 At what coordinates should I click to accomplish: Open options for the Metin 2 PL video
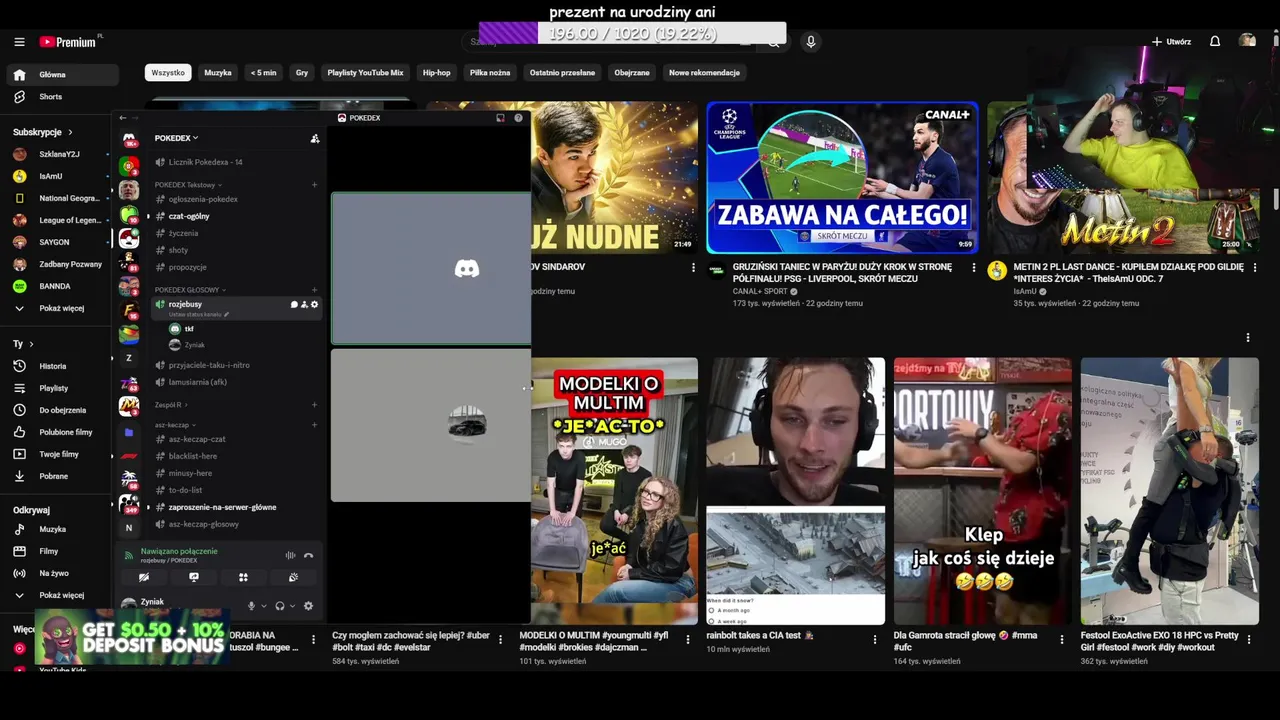pos(1255,268)
